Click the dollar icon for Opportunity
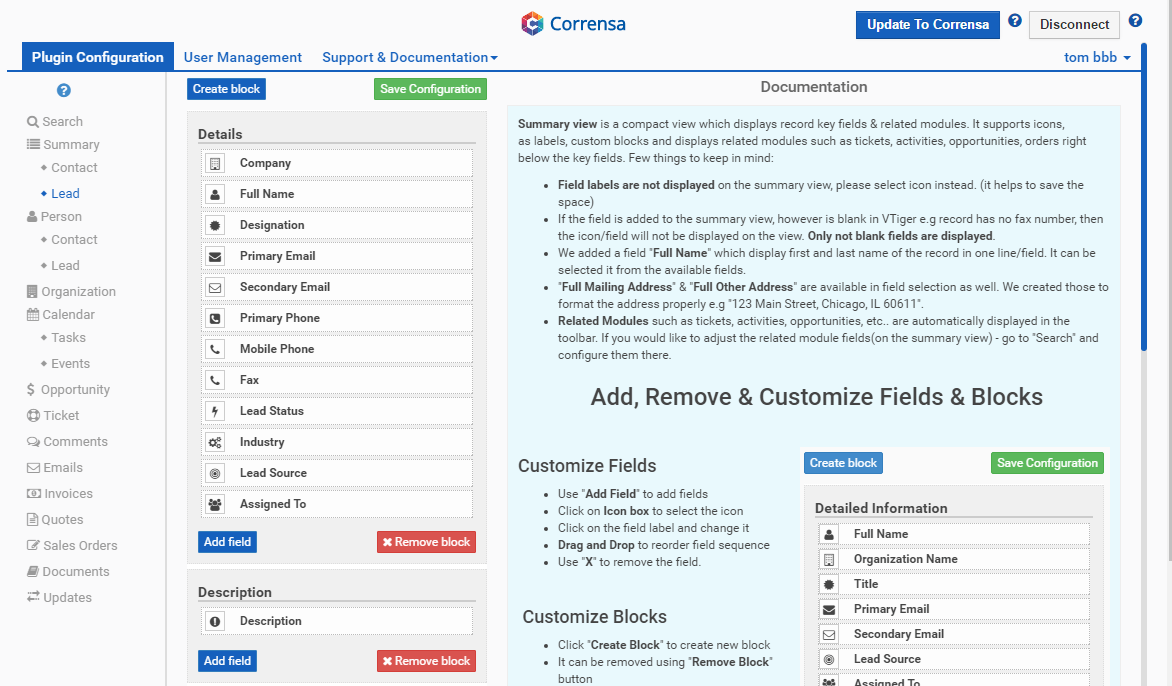This screenshot has height=686, width=1172. pyautogui.click(x=31, y=389)
